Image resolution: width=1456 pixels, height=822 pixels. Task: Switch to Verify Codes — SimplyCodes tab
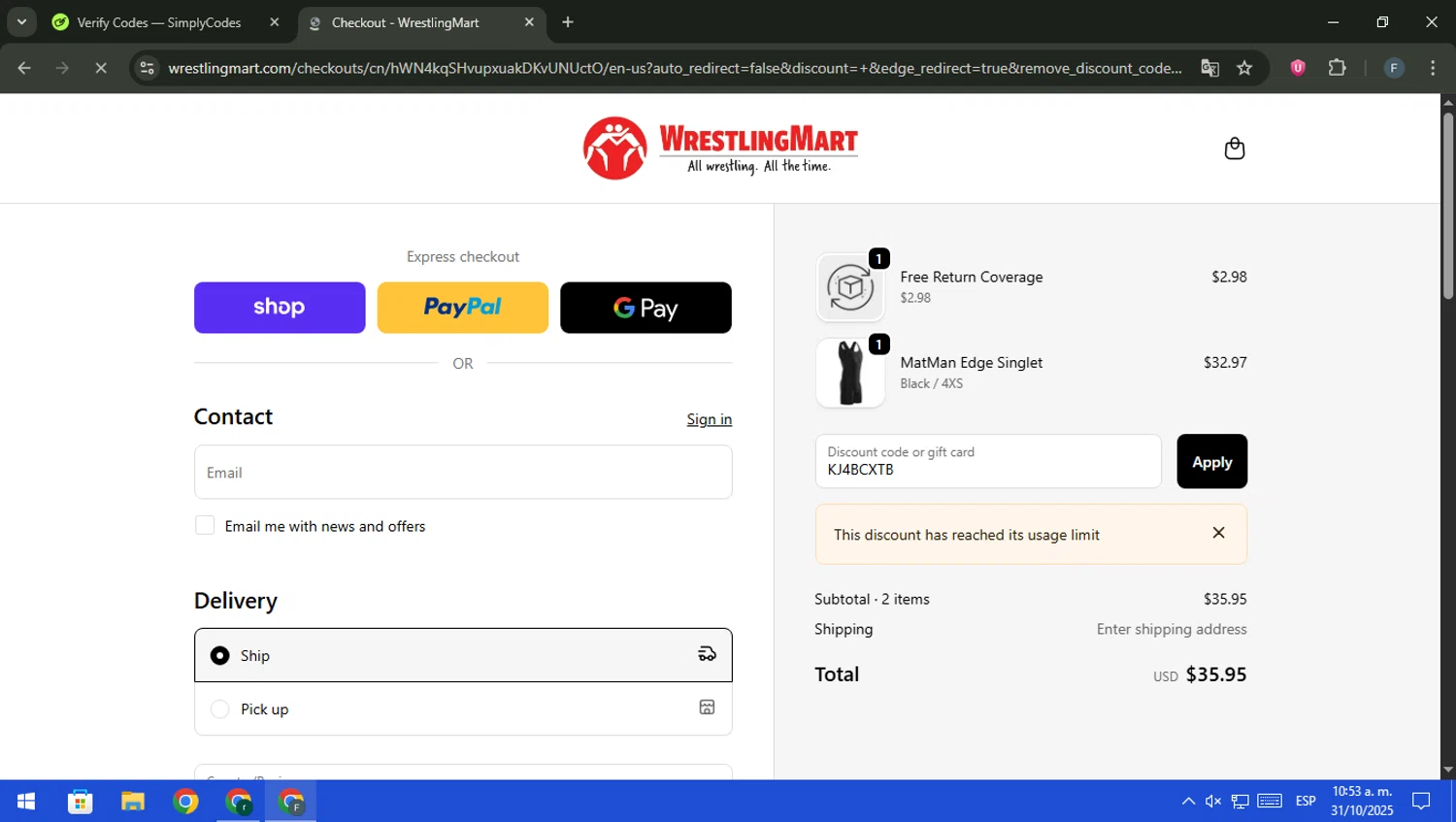tap(158, 22)
